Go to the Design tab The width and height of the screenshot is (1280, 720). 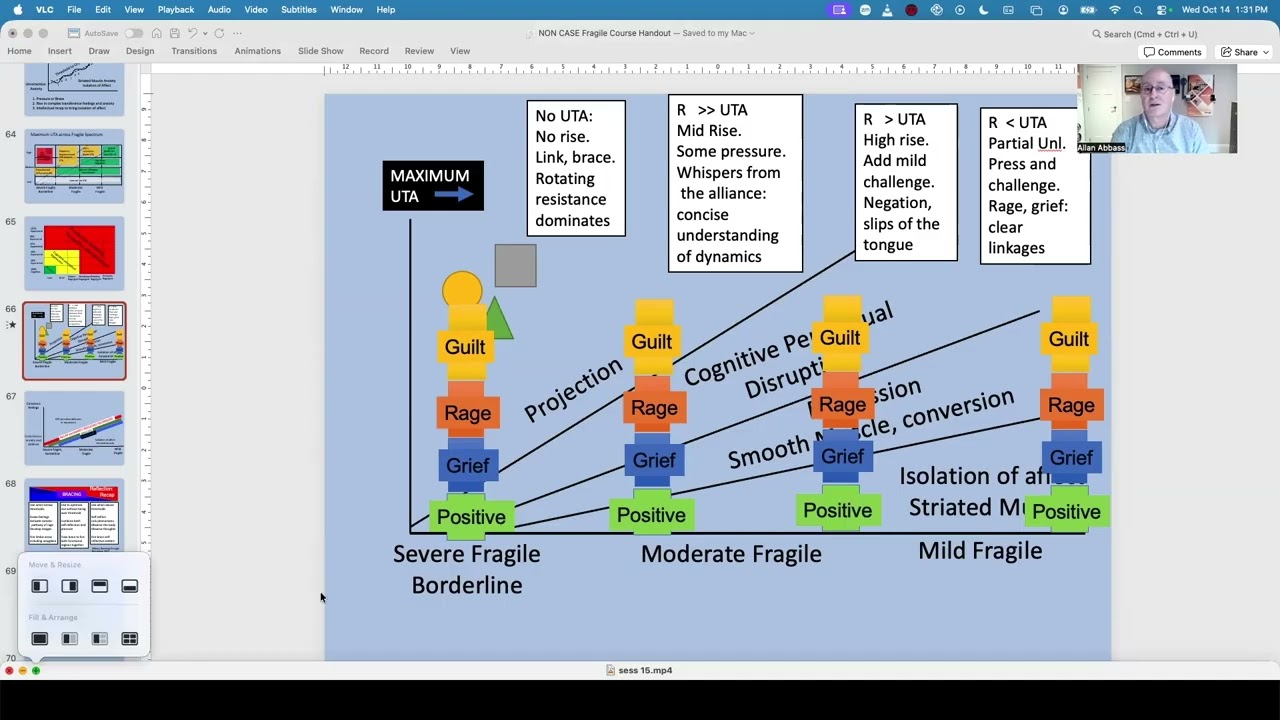click(140, 51)
